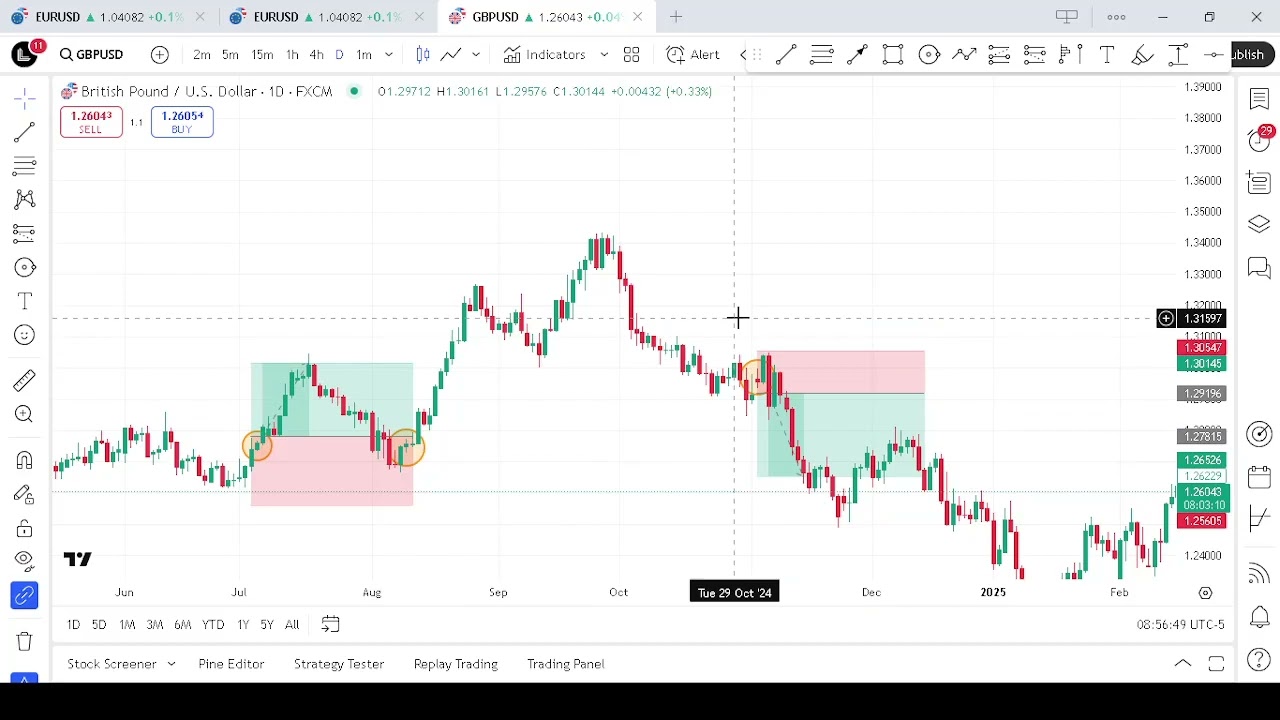Viewport: 1280px width, 720px height.
Task: Click the Publish button
Action: [1252, 55]
